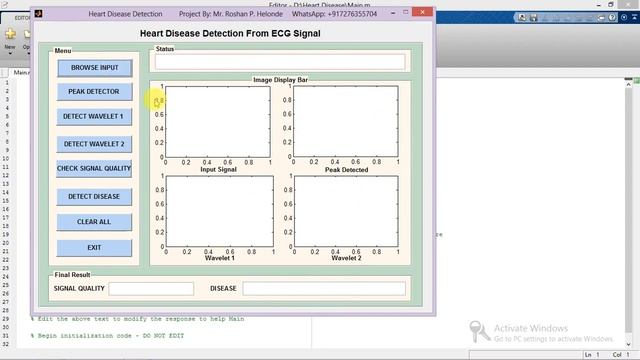
Task: Click the BROWSE INPUT button
Action: 95,68
